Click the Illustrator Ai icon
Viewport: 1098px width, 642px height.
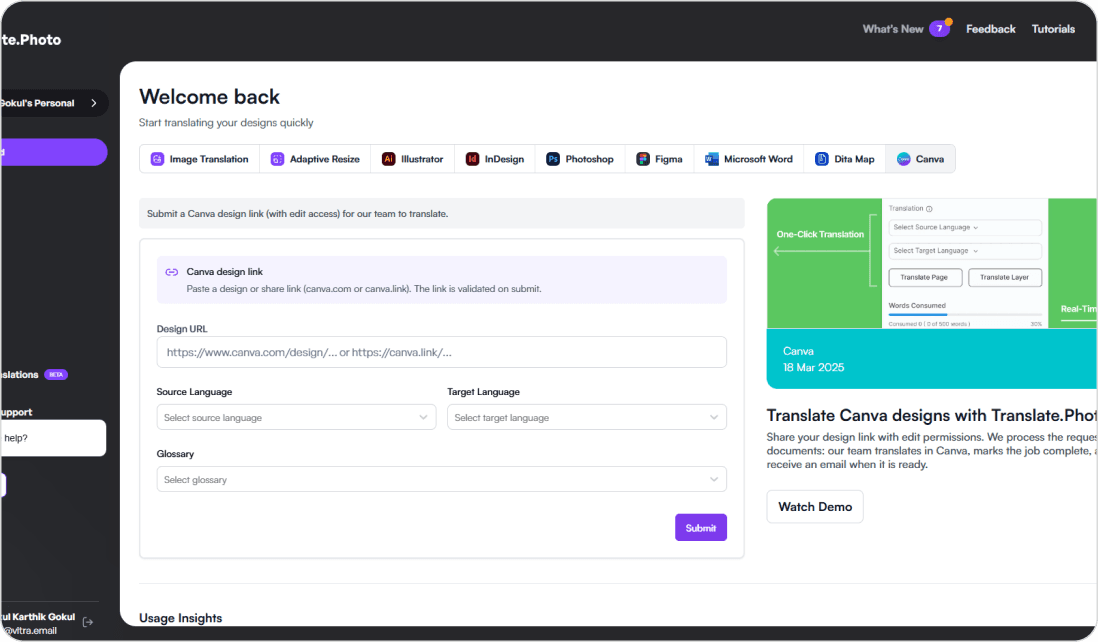click(x=389, y=159)
